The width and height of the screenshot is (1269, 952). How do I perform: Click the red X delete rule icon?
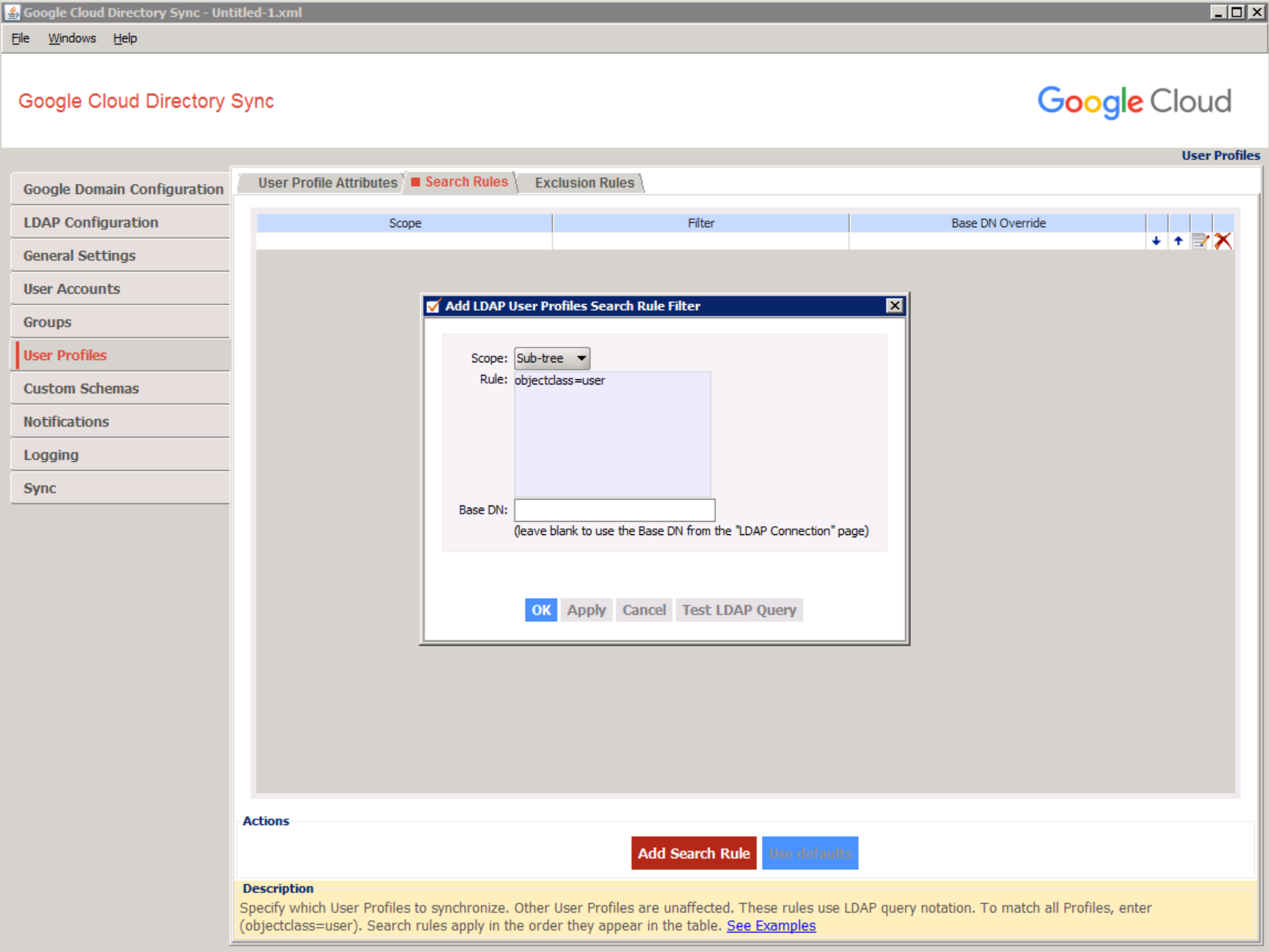pyautogui.click(x=1222, y=241)
